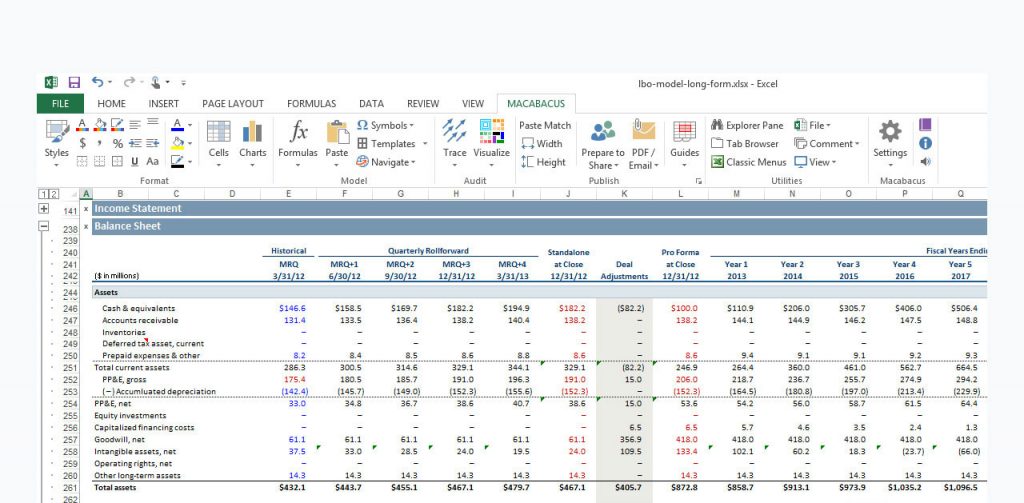Open the Publish group dialog launcher

click(698, 180)
